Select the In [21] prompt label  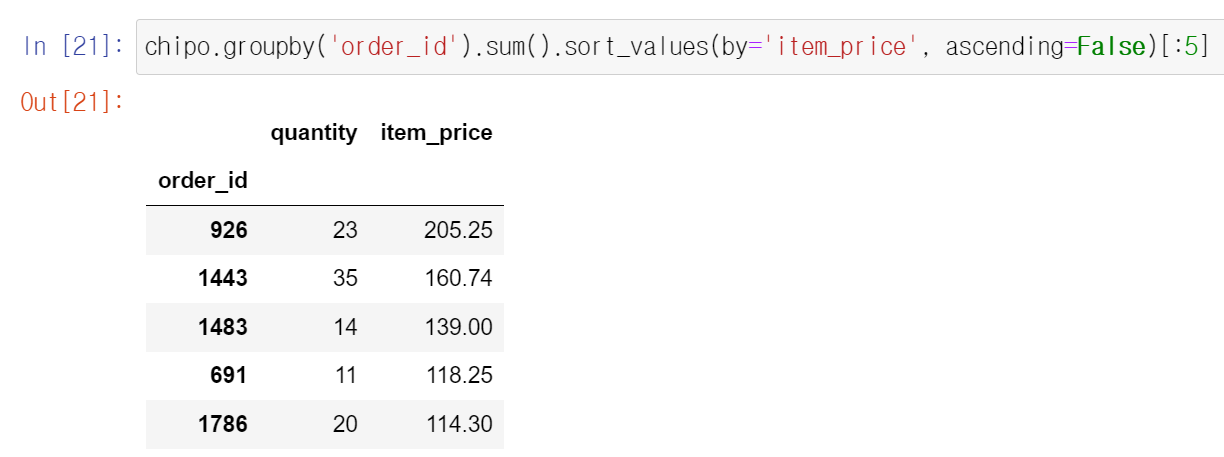[73, 46]
